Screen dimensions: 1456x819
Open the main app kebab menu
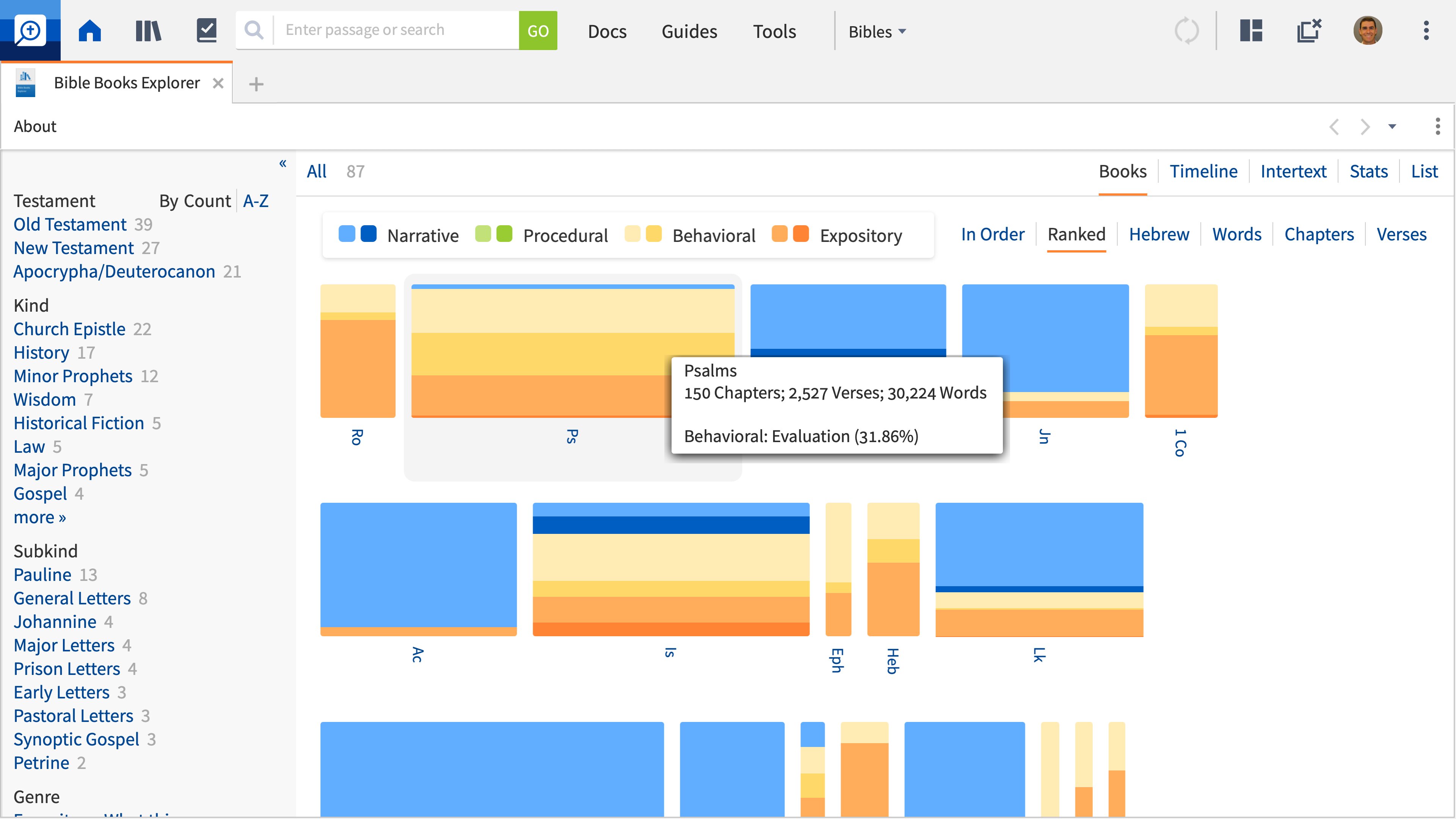(1426, 30)
